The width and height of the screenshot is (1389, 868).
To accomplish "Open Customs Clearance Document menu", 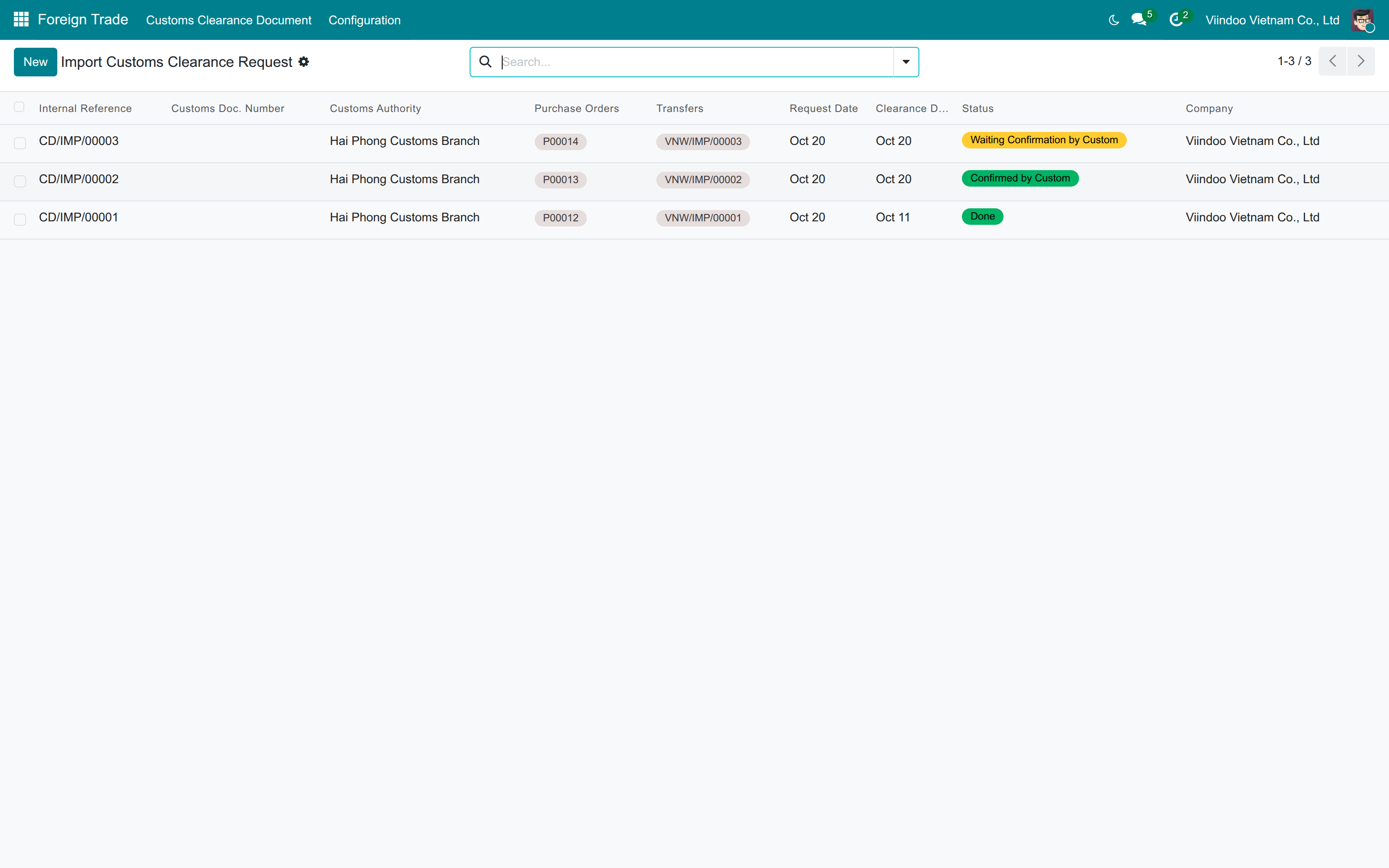I will 228,20.
